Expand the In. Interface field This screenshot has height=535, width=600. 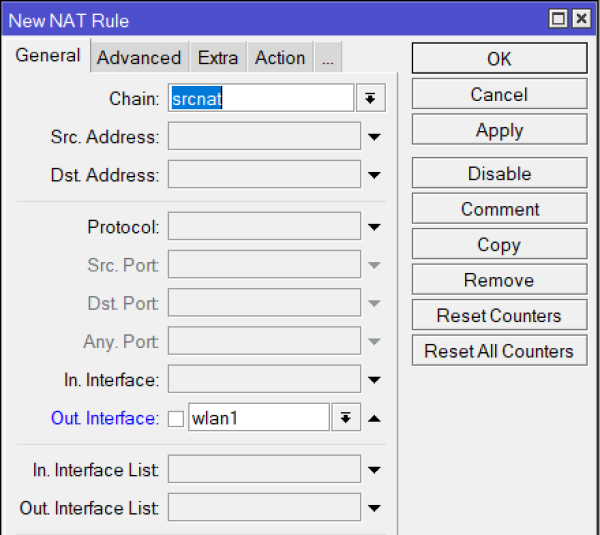tap(374, 380)
